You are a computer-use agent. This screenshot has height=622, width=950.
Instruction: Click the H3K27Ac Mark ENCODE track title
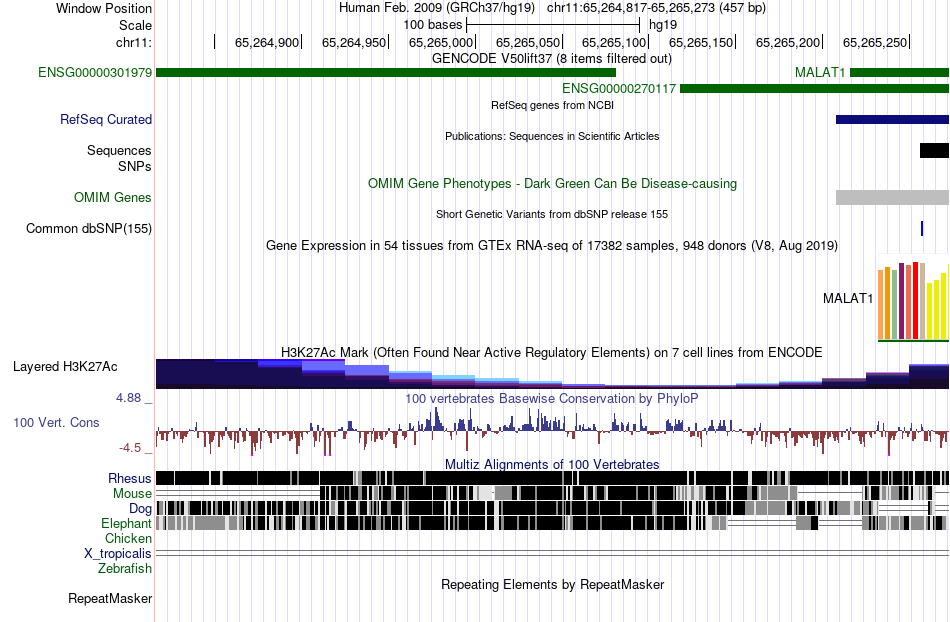click(552, 352)
